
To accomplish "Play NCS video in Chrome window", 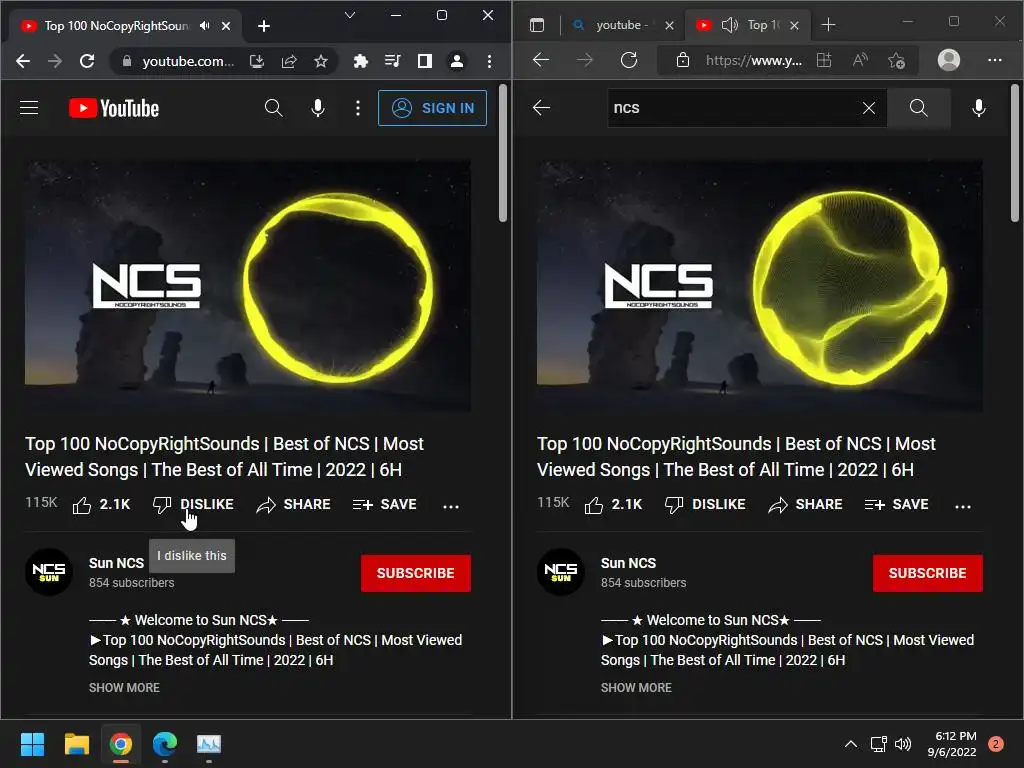I will tap(248, 285).
